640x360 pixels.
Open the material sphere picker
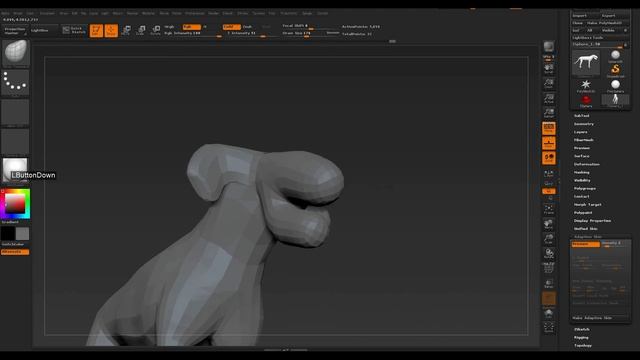point(16,170)
